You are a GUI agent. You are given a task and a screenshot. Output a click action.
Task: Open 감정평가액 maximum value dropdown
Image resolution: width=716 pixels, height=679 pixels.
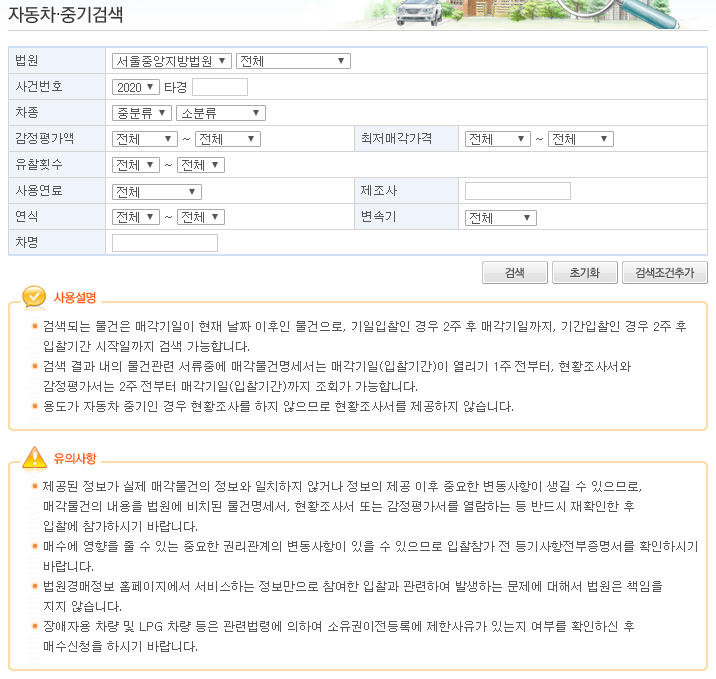click(x=228, y=139)
